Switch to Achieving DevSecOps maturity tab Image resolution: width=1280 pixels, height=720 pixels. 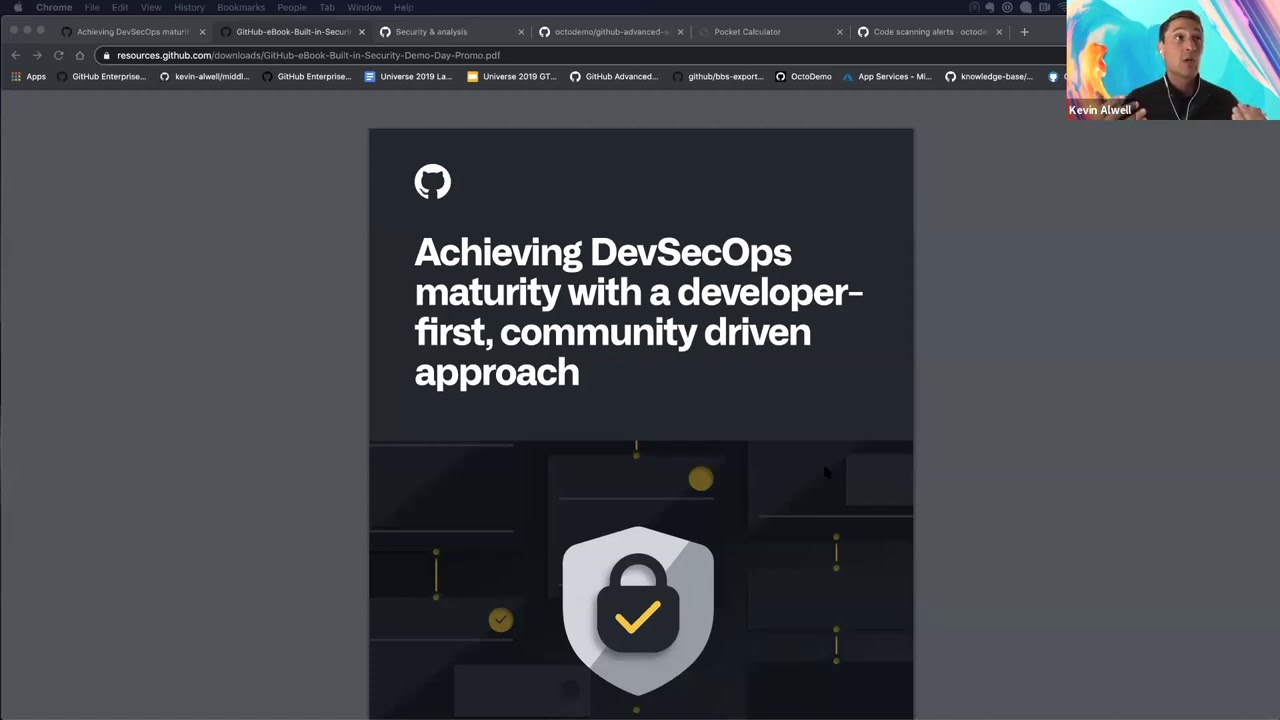click(132, 32)
